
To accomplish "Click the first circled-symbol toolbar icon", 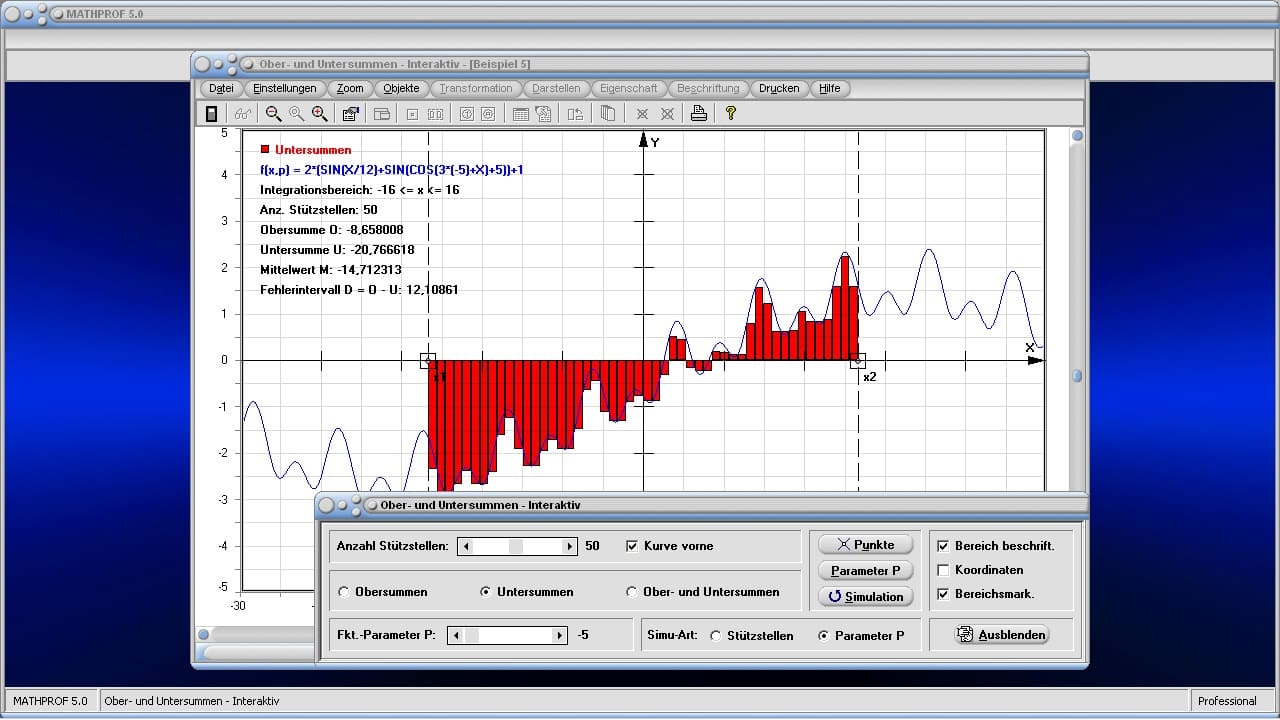I will click(x=466, y=114).
